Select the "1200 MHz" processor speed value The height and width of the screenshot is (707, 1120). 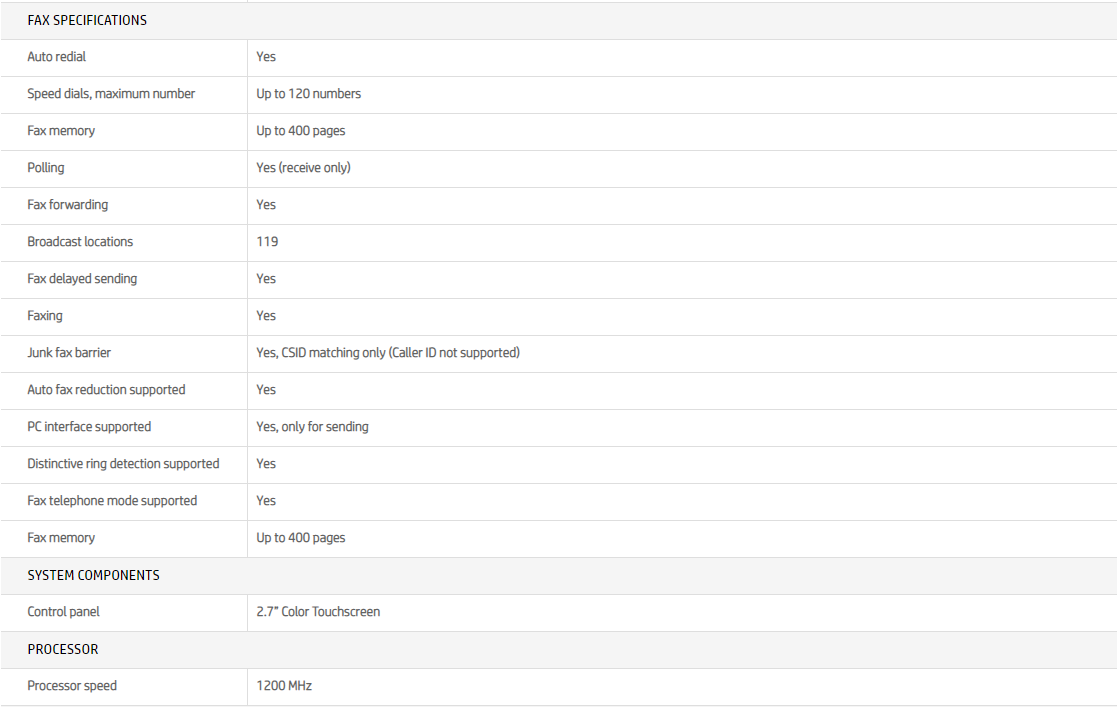pos(284,686)
